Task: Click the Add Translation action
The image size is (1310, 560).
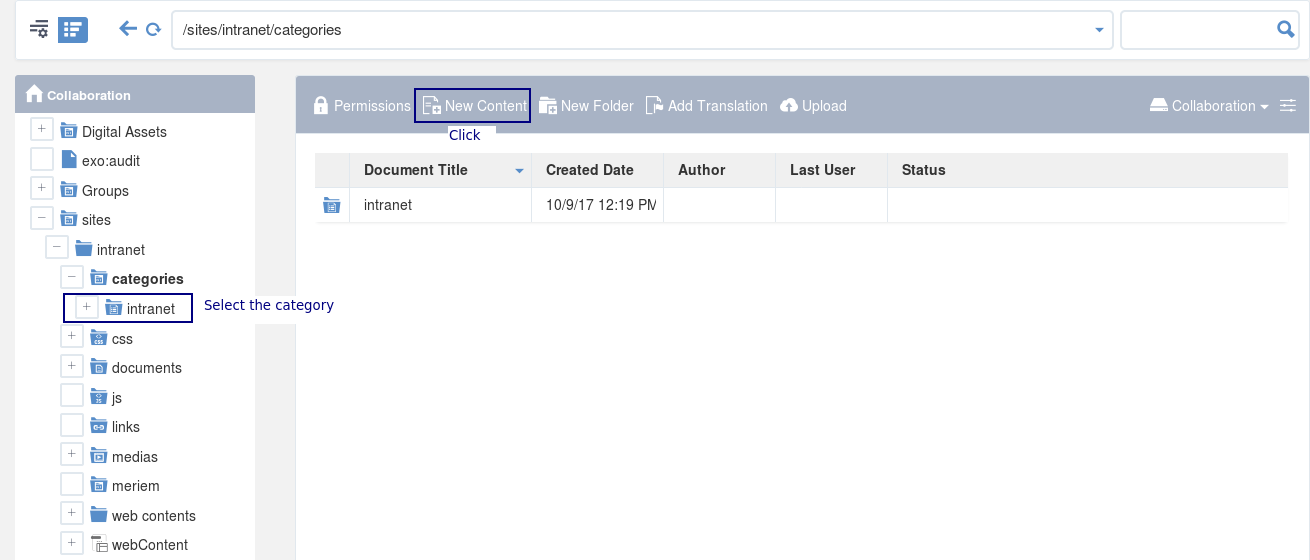Action: [706, 105]
